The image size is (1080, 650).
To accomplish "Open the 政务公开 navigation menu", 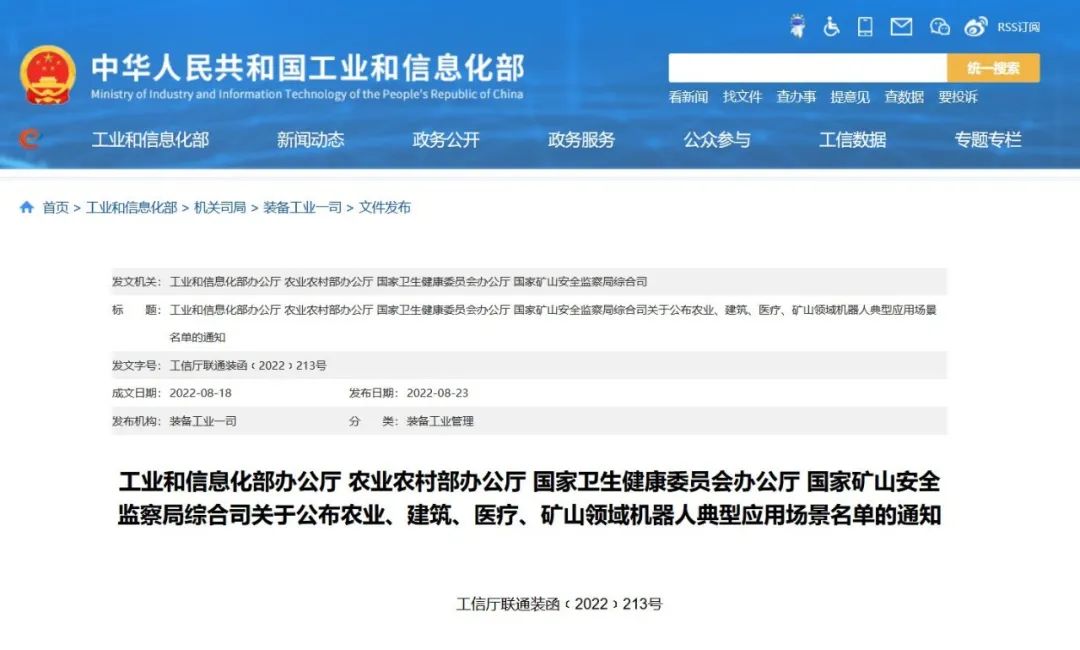I will (x=446, y=140).
